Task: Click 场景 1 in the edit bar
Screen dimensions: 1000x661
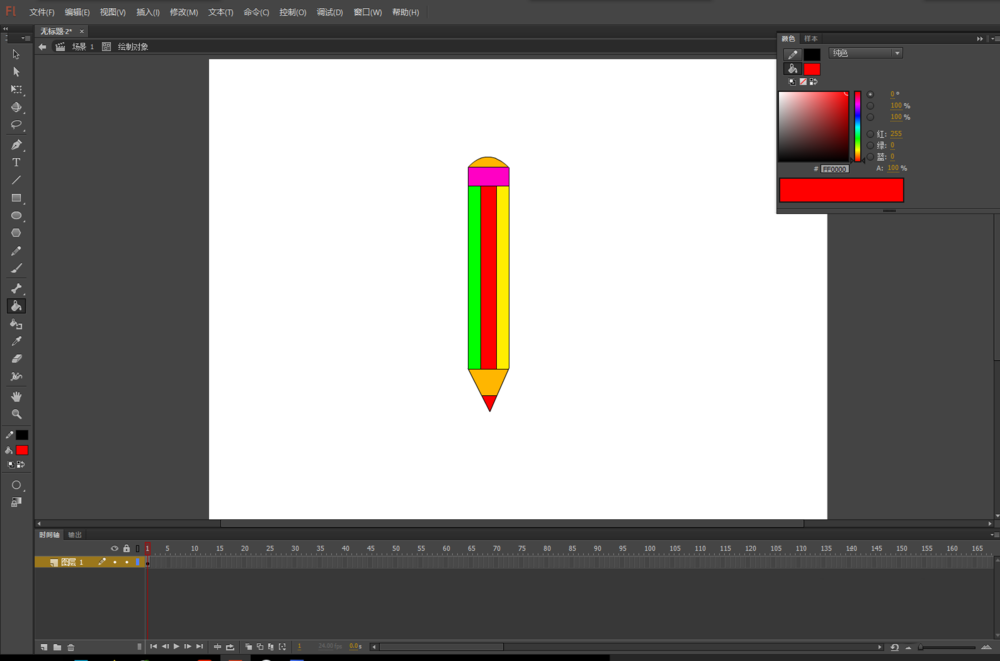Action: click(x=83, y=47)
